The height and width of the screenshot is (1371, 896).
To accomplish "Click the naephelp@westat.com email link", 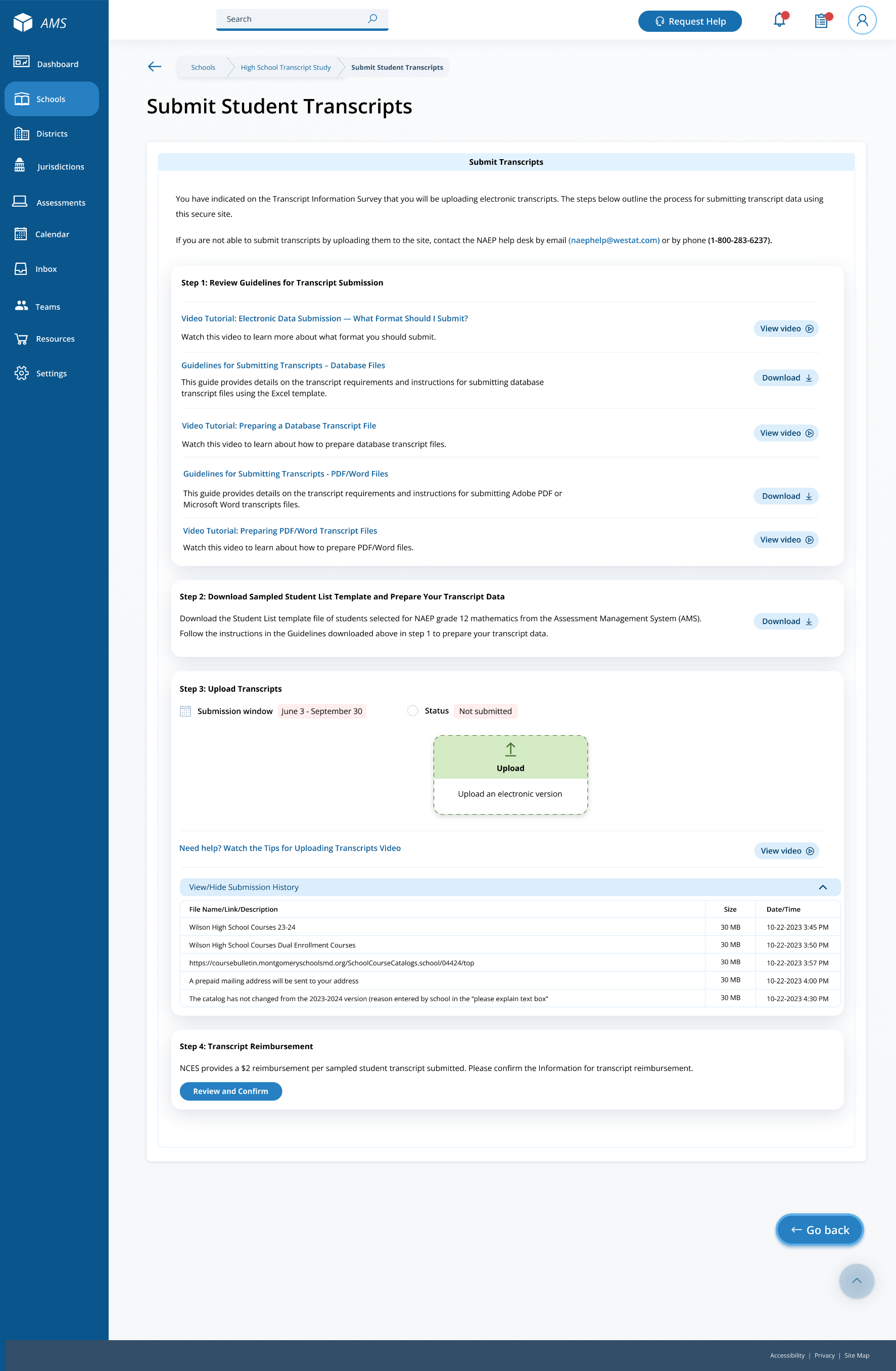I will pyautogui.click(x=614, y=240).
